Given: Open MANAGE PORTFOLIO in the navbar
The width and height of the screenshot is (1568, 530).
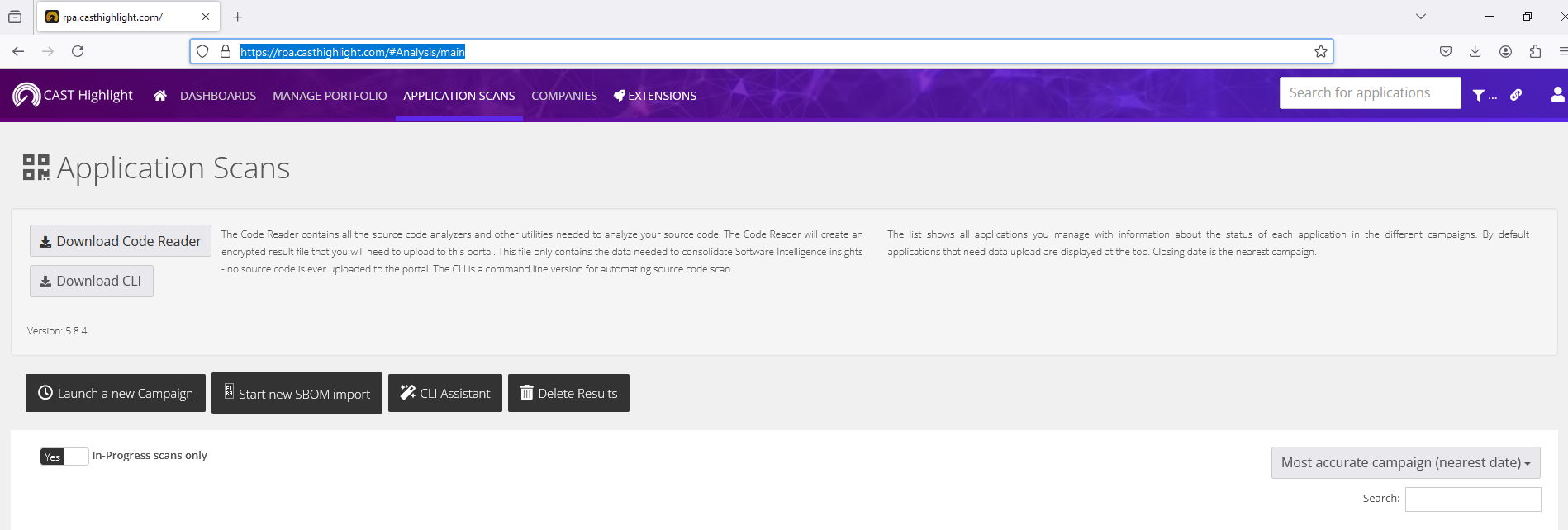Looking at the screenshot, I should pos(330,96).
